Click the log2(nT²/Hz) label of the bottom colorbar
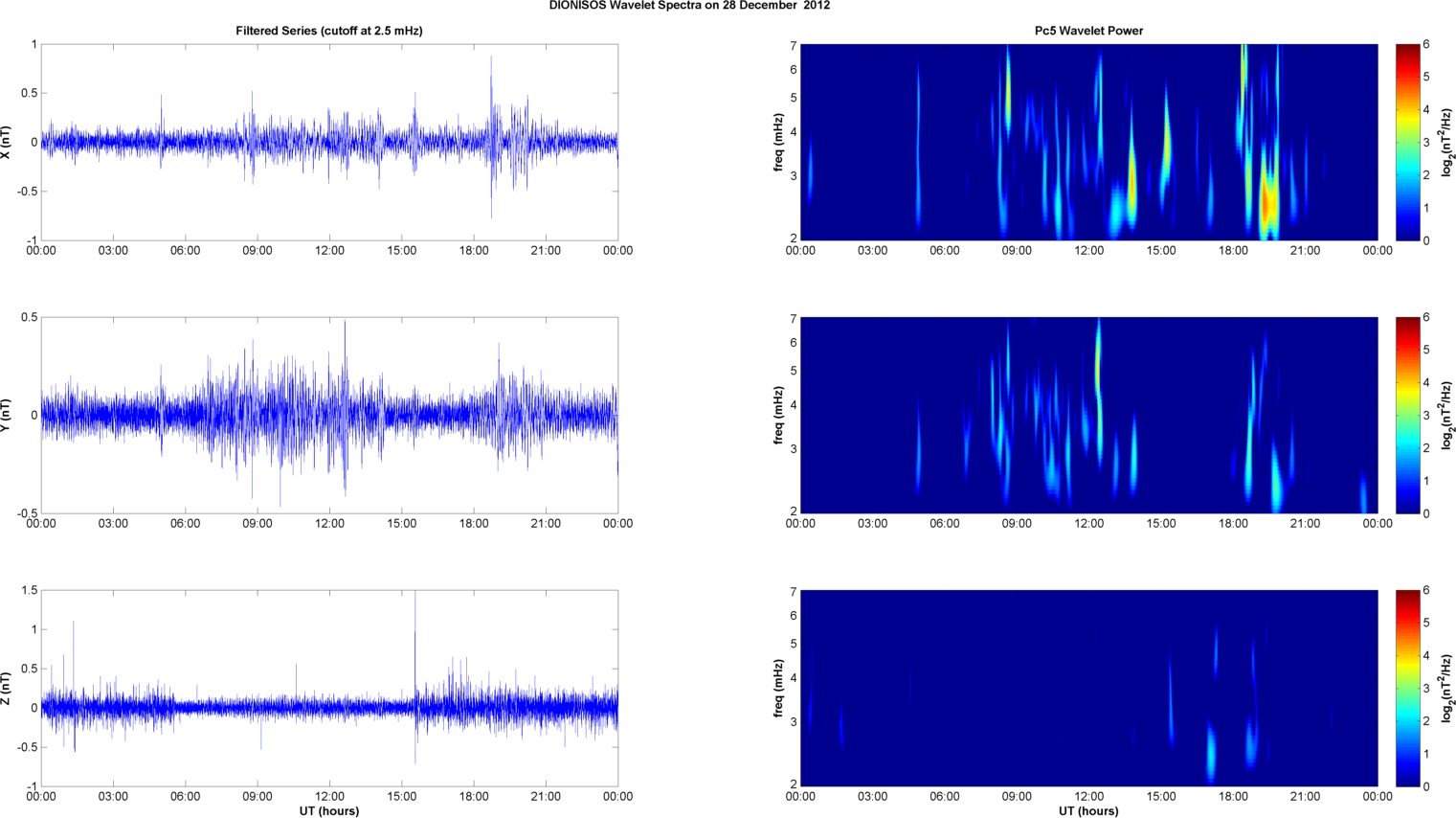The width and height of the screenshot is (1456, 818). tap(1448, 688)
